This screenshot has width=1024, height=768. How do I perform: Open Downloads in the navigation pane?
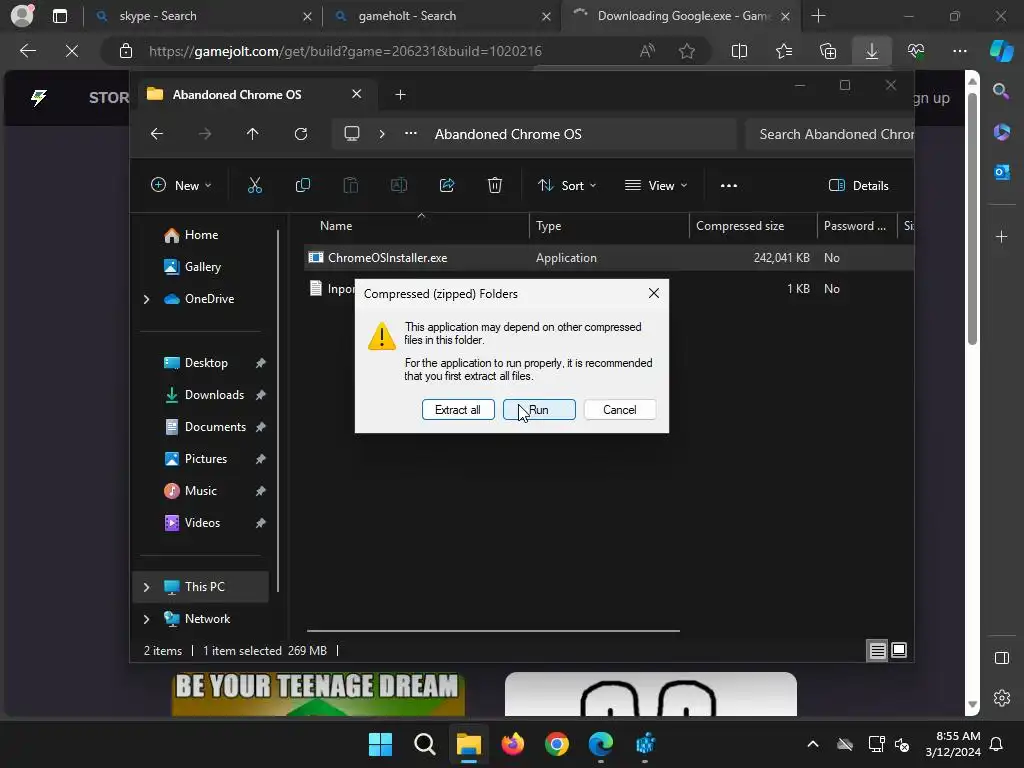click(x=214, y=394)
